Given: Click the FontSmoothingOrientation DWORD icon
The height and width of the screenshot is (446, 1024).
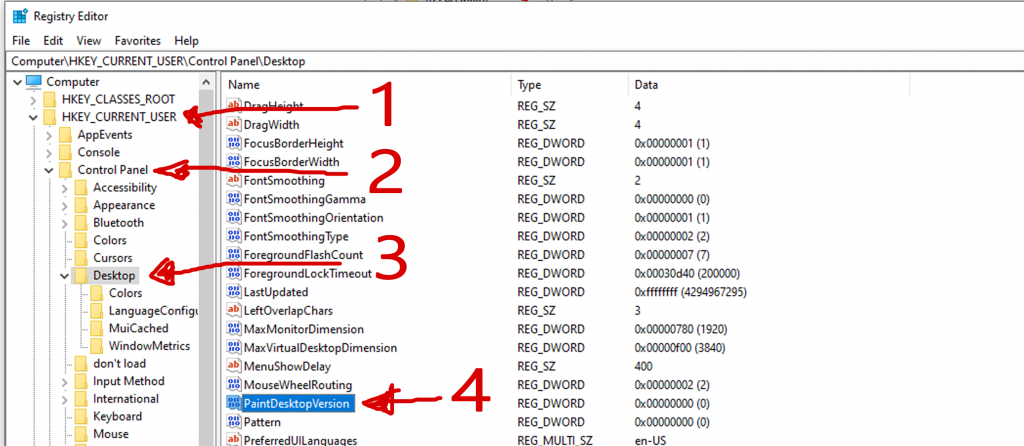Looking at the screenshot, I should tap(233, 217).
